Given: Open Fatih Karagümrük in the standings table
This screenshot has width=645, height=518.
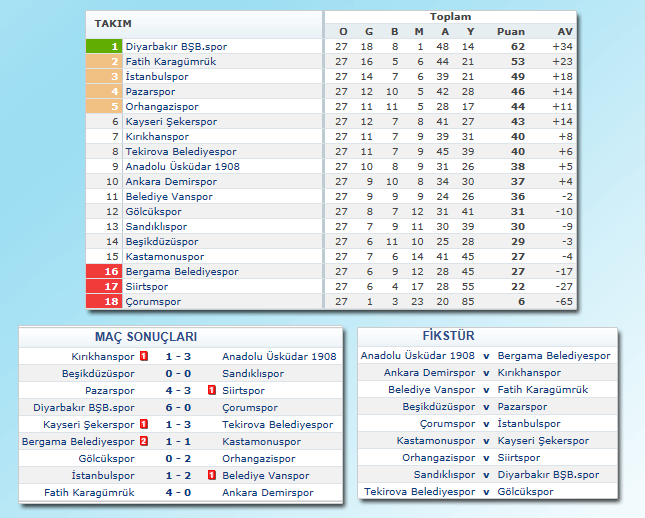Looking at the screenshot, I should tap(170, 61).
